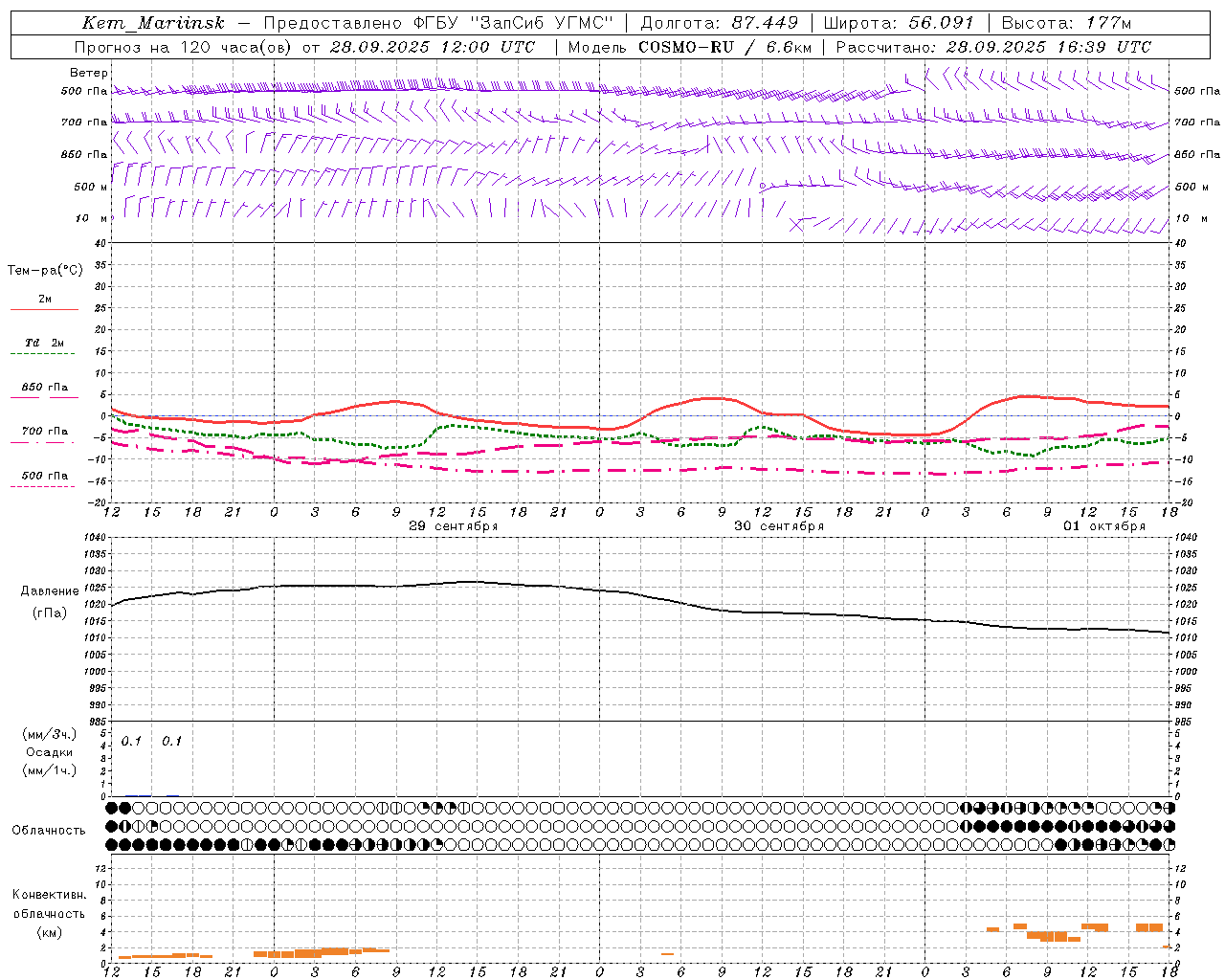The image size is (1225, 980).
Task: Click the '(гПа)' pressure unit label
Action: [50, 612]
